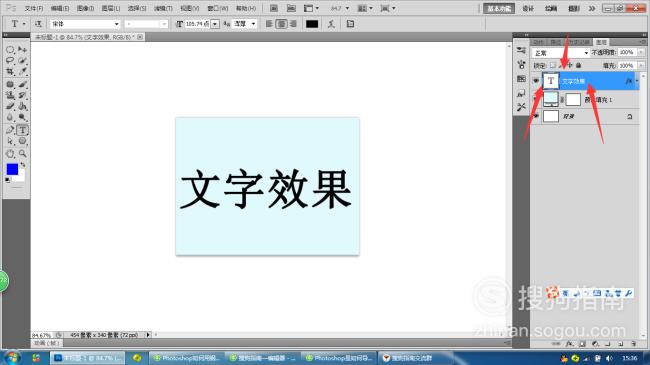This screenshot has height=365, width=650.
Task: Open the white background color swatch
Action: (x=20, y=177)
